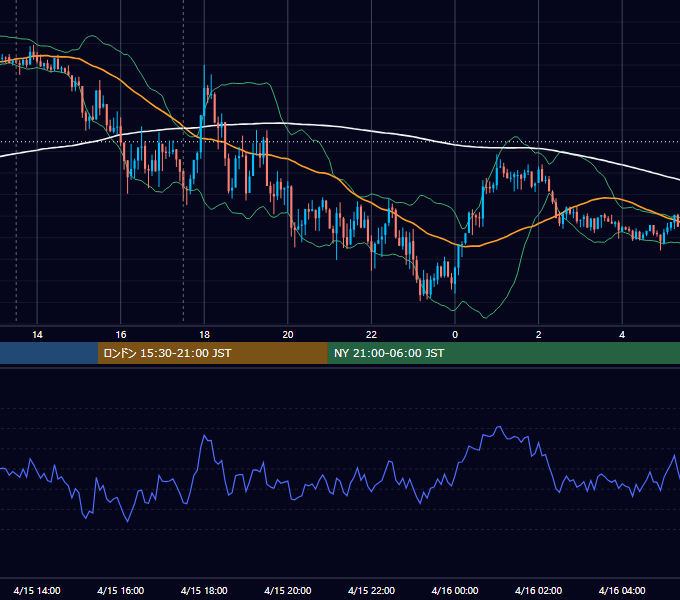
Task: Click the ロンドン 15:30-21:00 JST session bar
Action: pos(212,353)
